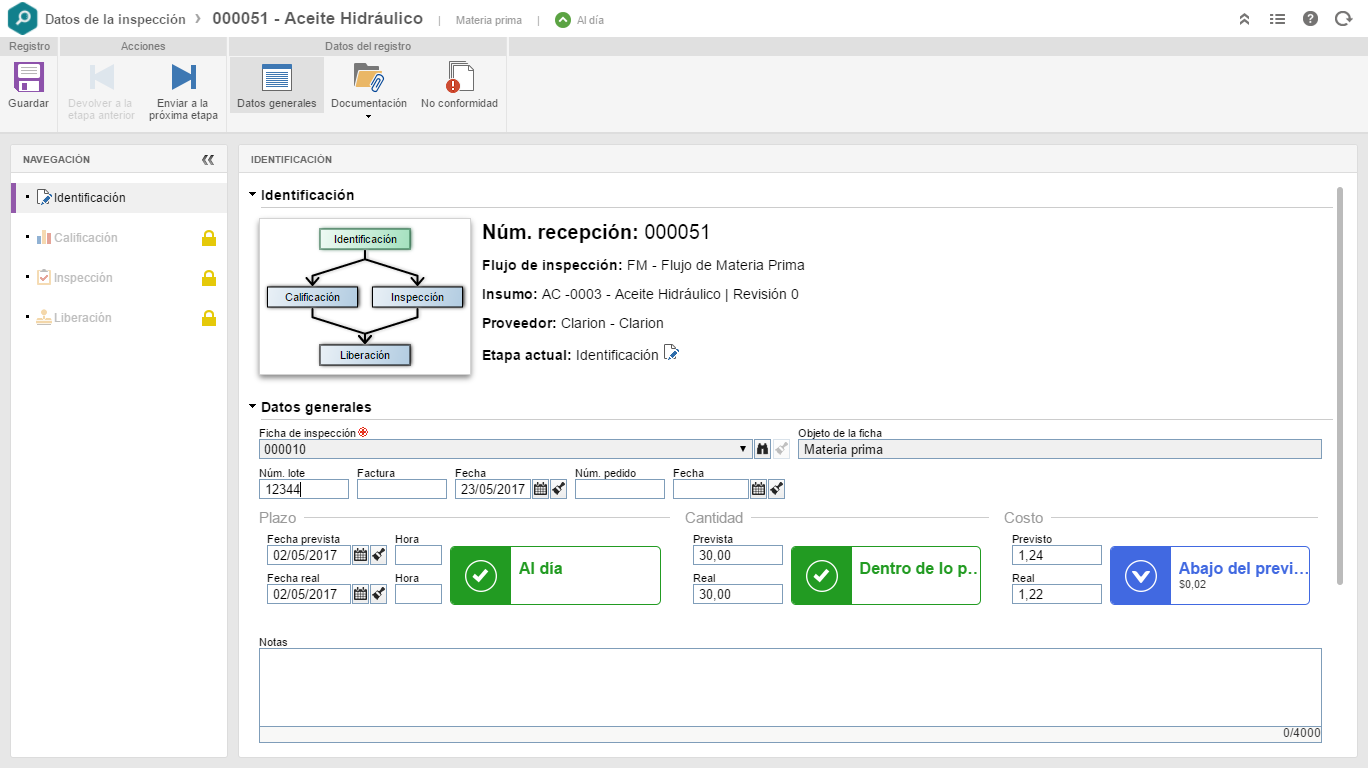Collapse the Navegación panel
Viewport: 1368px width, 768px height.
click(x=208, y=159)
